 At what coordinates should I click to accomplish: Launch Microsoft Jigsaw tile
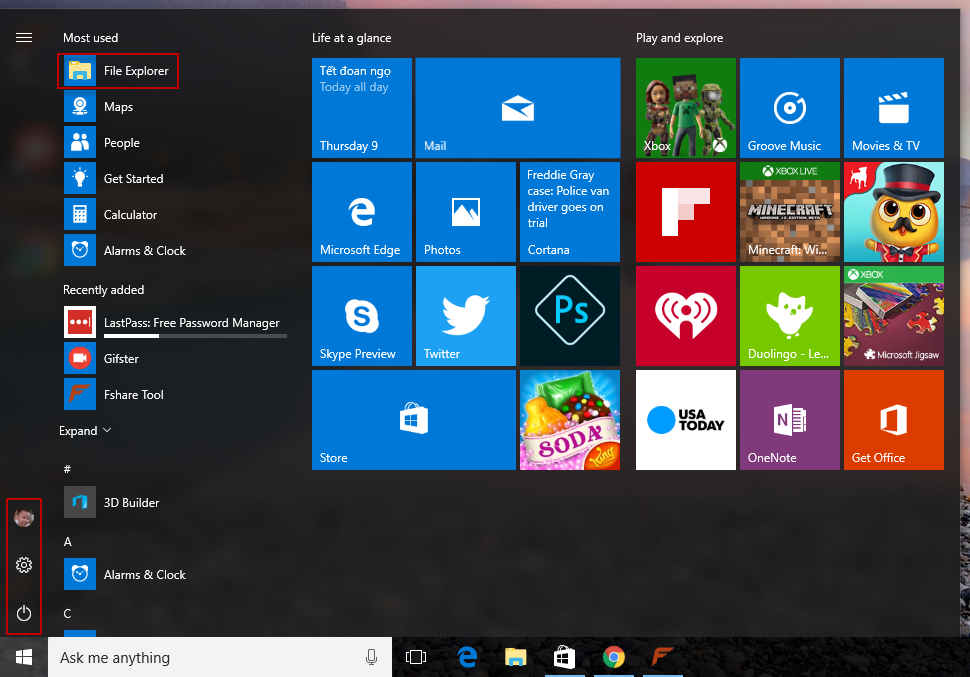click(x=894, y=316)
